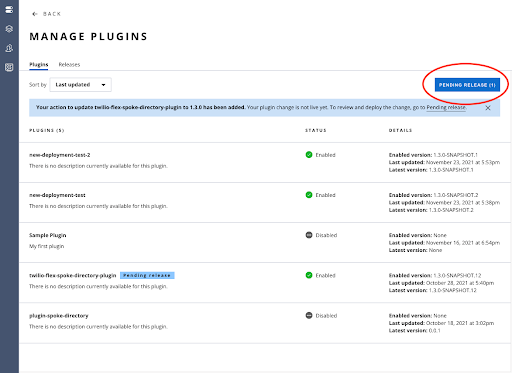Click the back arrow icon
Viewport: 512px width, 373px height.
click(x=35, y=14)
